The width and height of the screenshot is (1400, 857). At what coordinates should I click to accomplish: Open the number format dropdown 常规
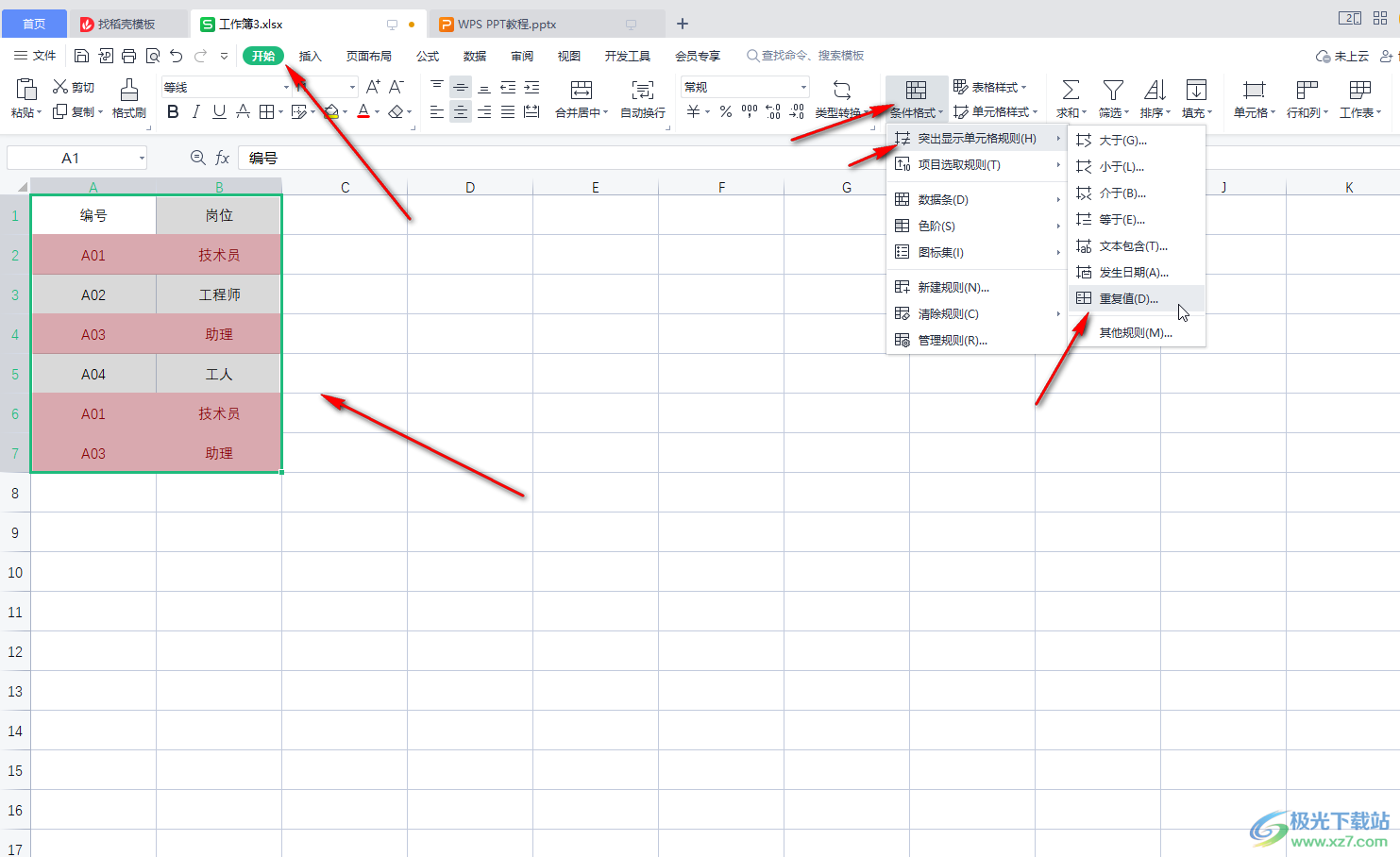click(804, 87)
